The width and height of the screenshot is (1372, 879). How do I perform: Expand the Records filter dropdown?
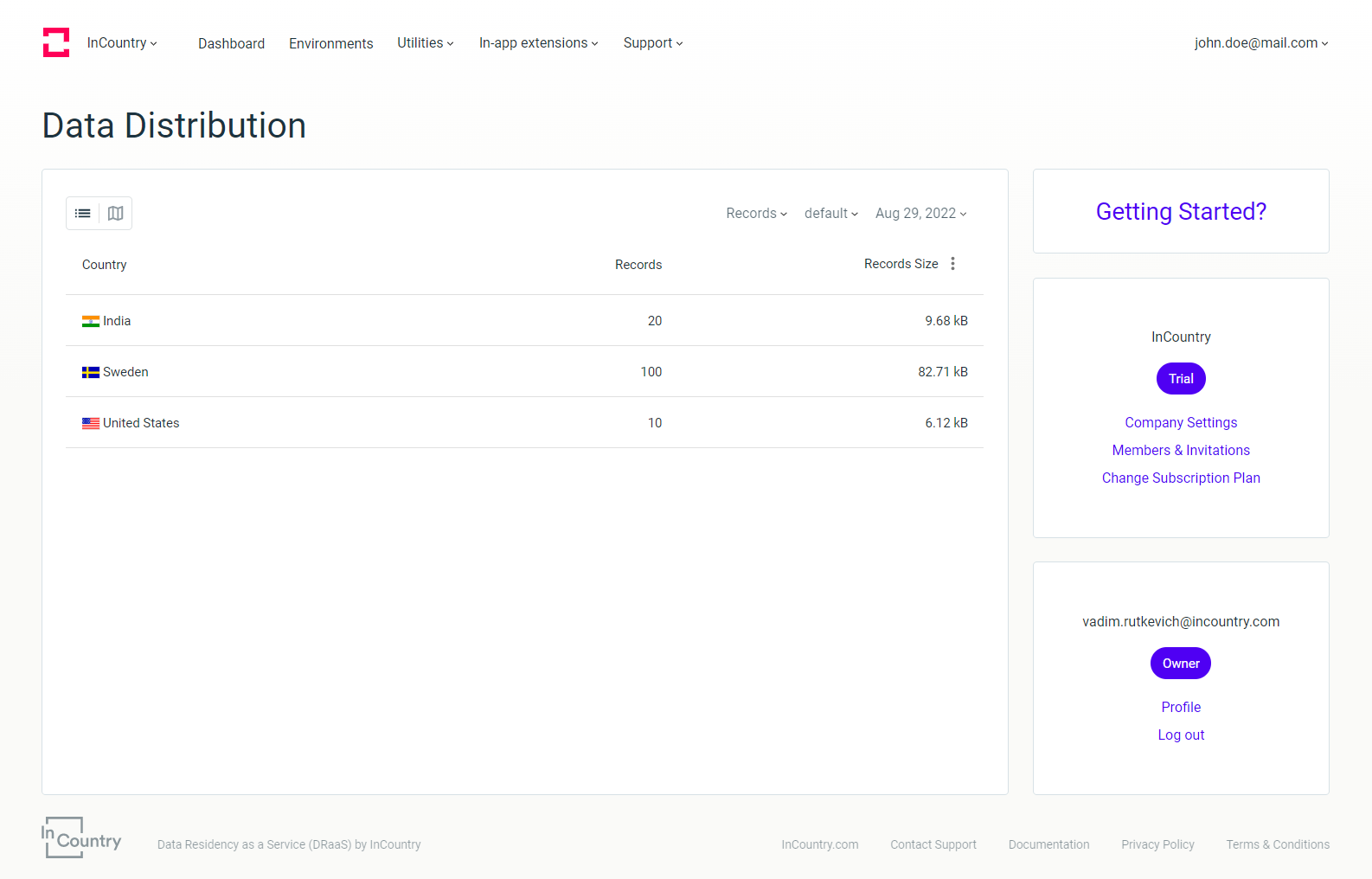[756, 214]
